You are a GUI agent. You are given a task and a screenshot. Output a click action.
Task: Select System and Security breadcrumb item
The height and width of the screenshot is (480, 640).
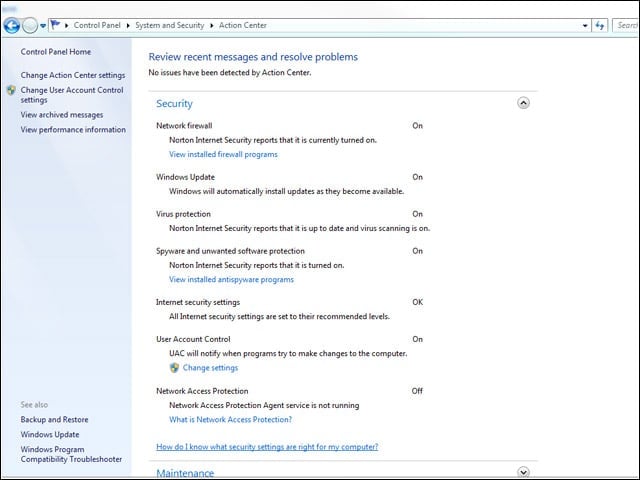coord(170,25)
